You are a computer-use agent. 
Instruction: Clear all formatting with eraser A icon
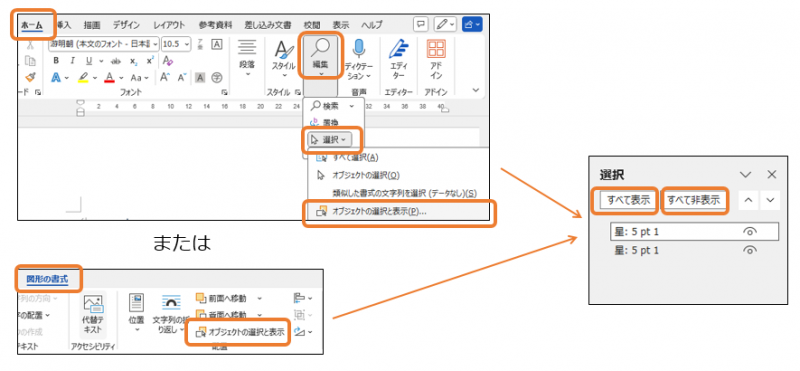[x=167, y=61]
